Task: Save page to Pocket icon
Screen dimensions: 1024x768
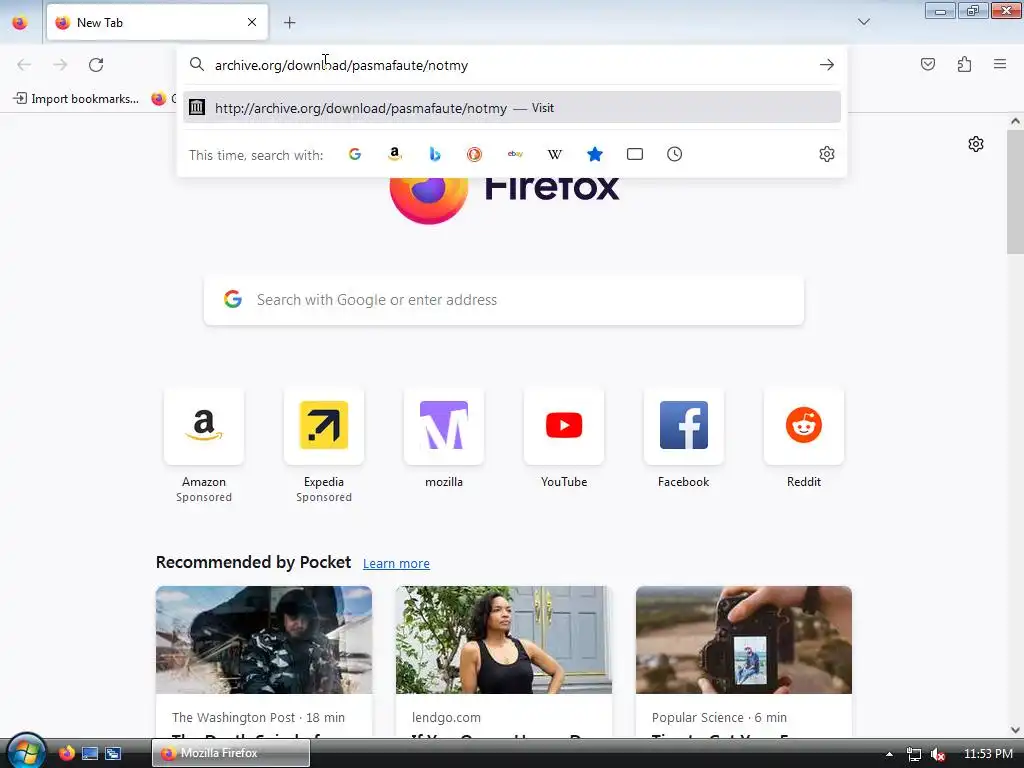Action: (927, 64)
